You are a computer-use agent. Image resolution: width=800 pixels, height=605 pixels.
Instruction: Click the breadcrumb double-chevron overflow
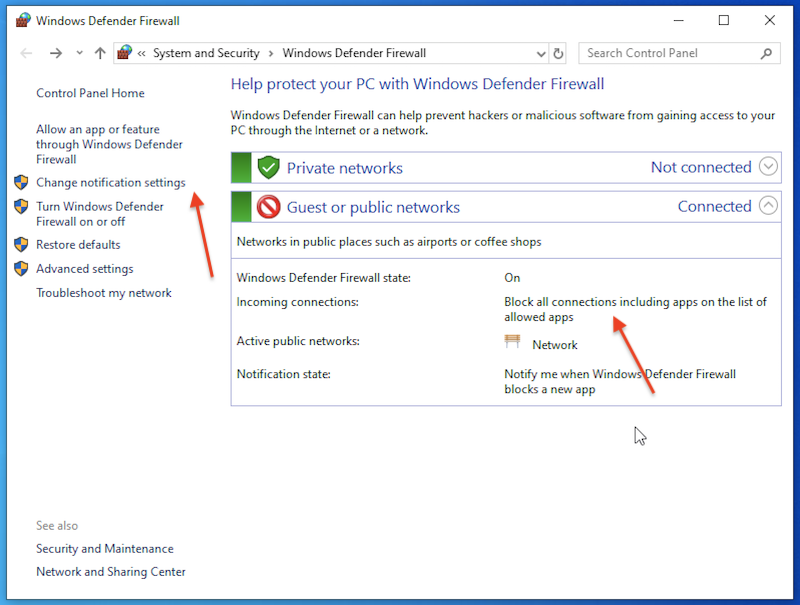pos(141,53)
